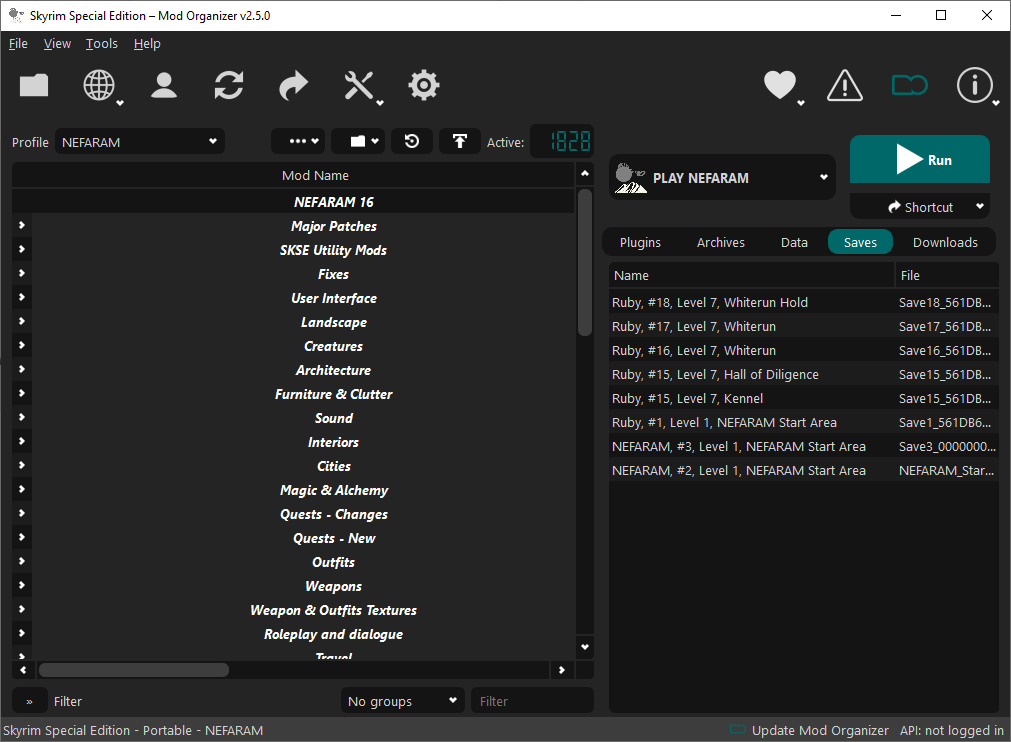Click the mod list Filter input field

pos(532,701)
